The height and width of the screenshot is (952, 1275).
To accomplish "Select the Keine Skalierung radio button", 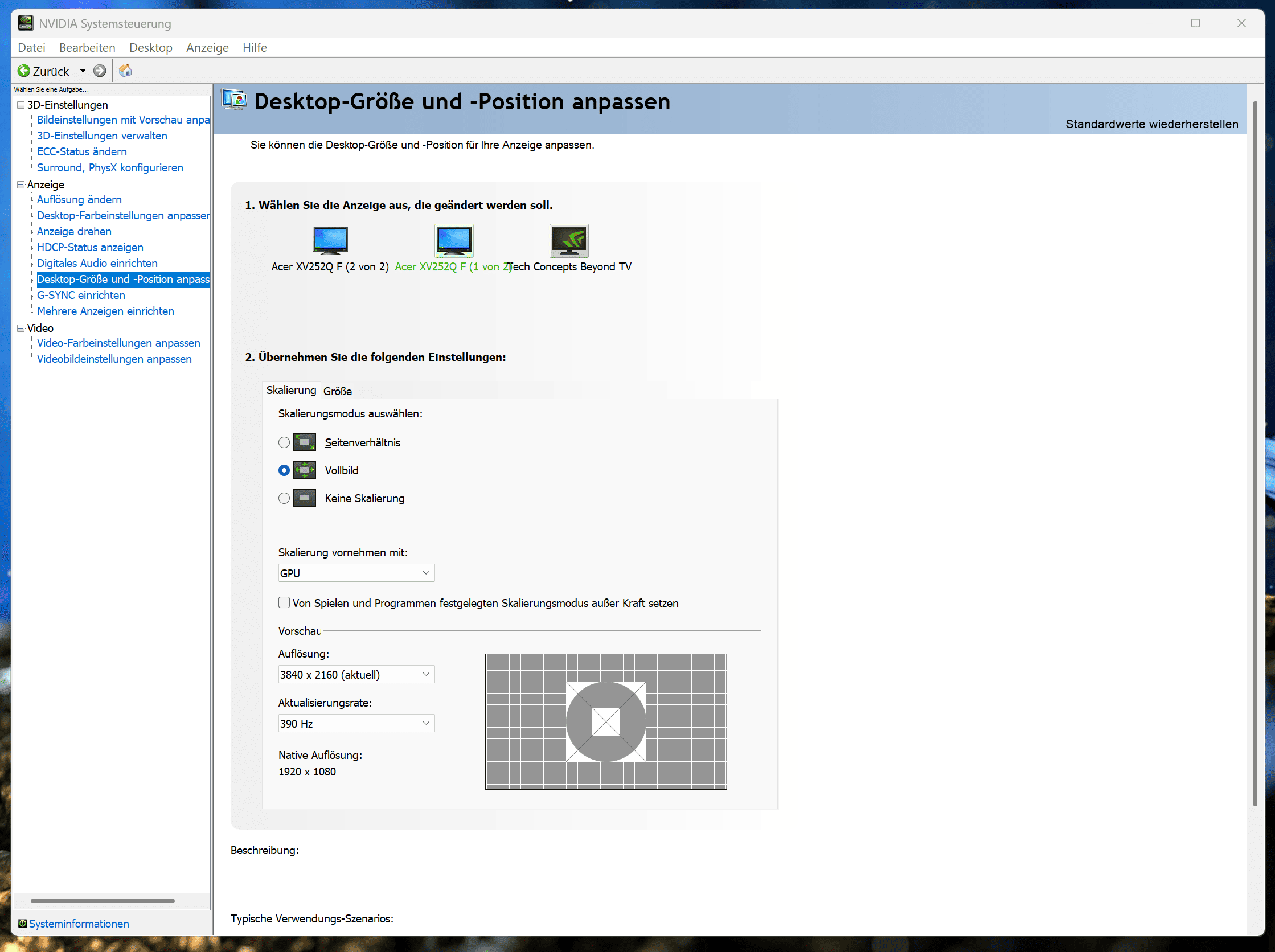I will (284, 498).
